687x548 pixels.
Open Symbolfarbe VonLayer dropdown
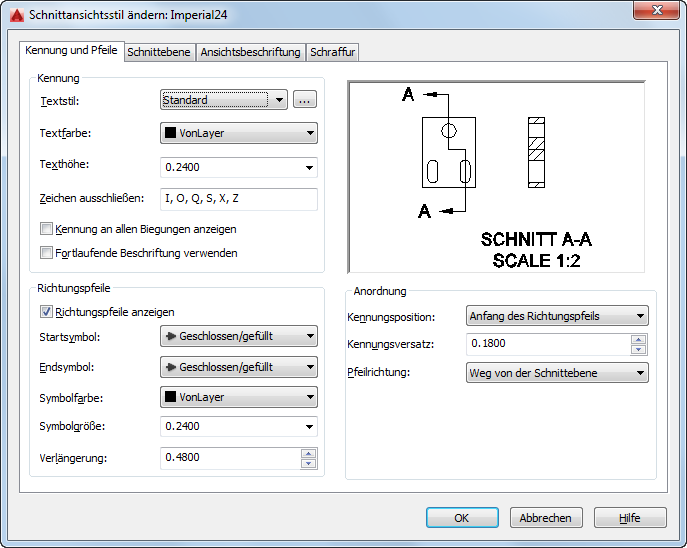[x=239, y=397]
